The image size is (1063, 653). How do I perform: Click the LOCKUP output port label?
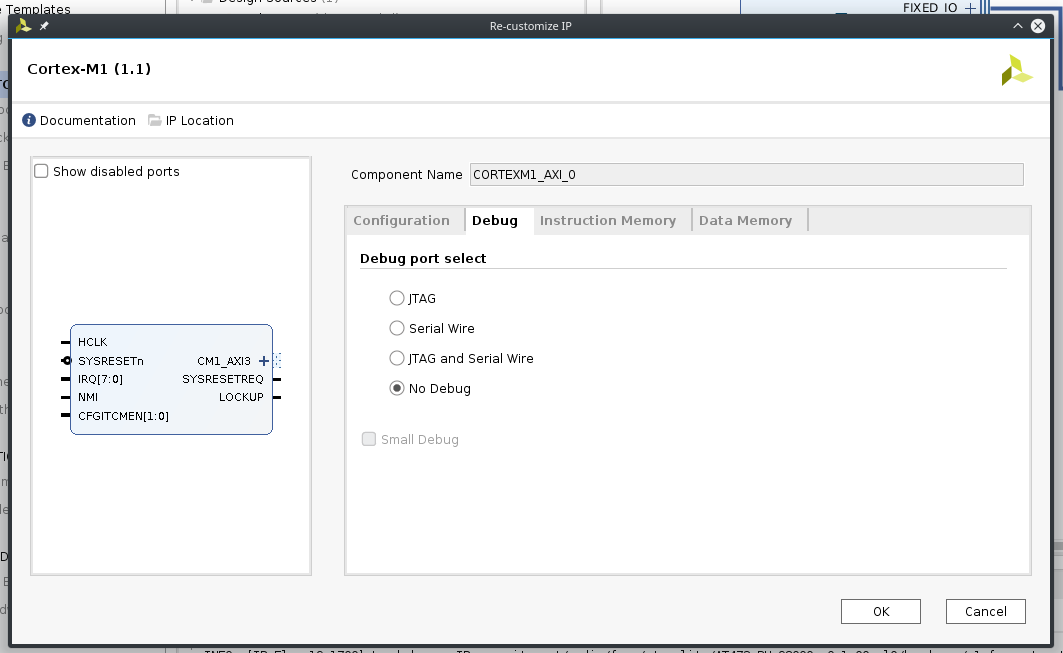click(x=241, y=397)
